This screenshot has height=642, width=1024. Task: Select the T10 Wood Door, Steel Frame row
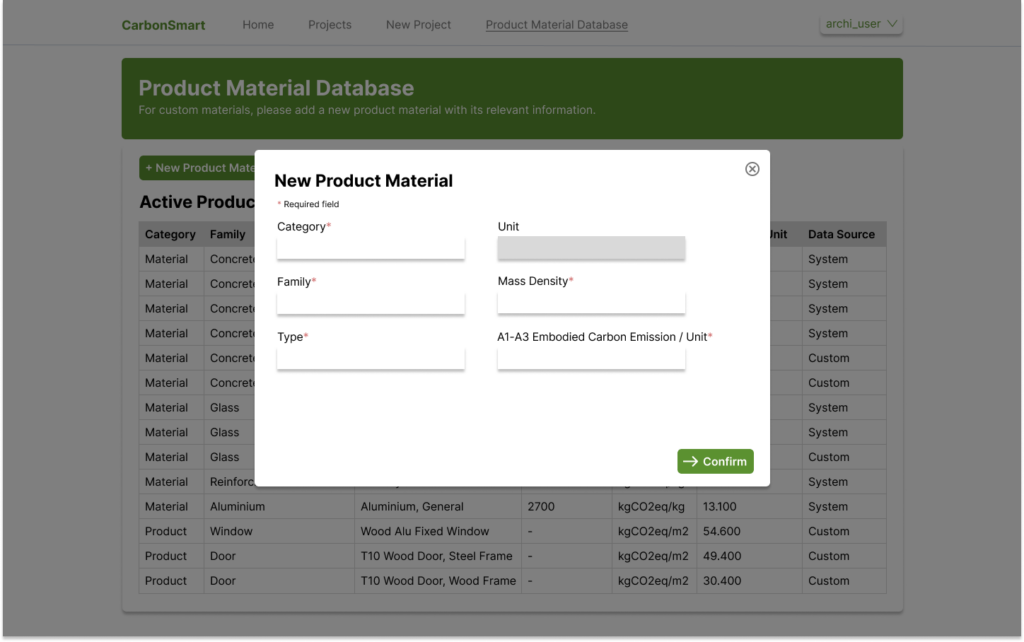click(436, 556)
